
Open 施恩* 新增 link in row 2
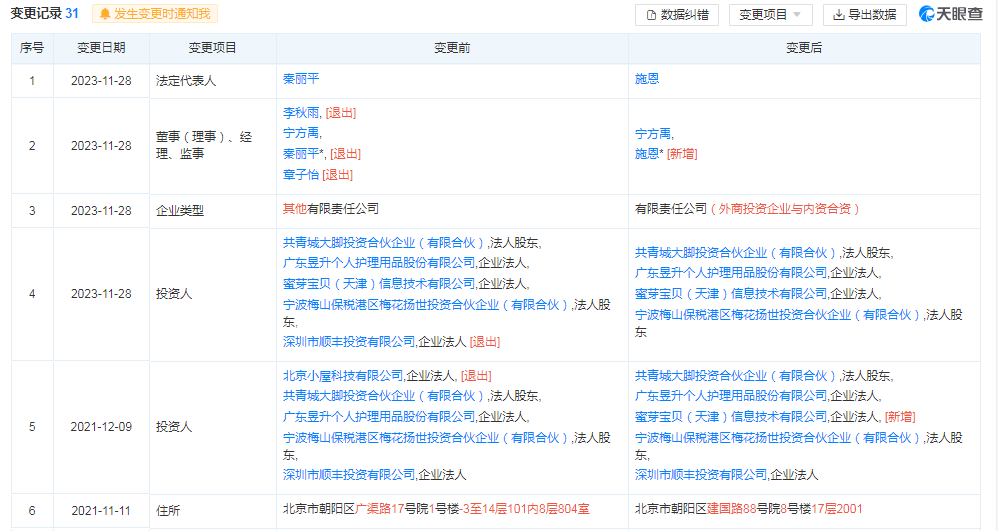tap(649, 153)
